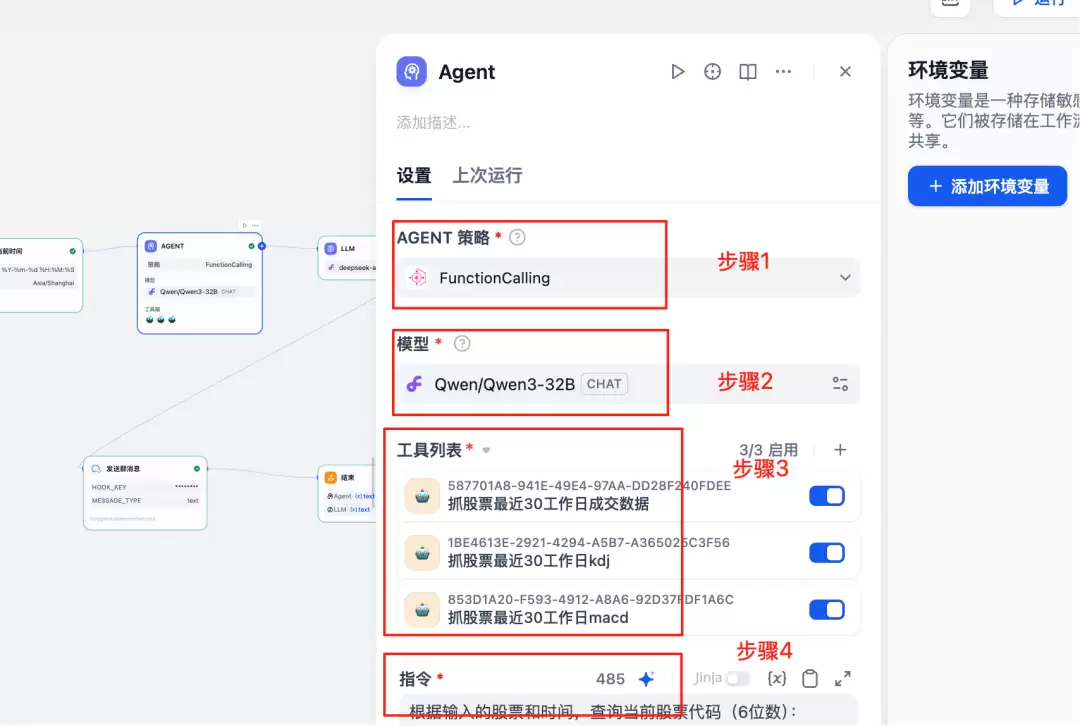
Task: Click MESSAGE_TYPE row in 发送群消息 node
Action: (x=145, y=501)
